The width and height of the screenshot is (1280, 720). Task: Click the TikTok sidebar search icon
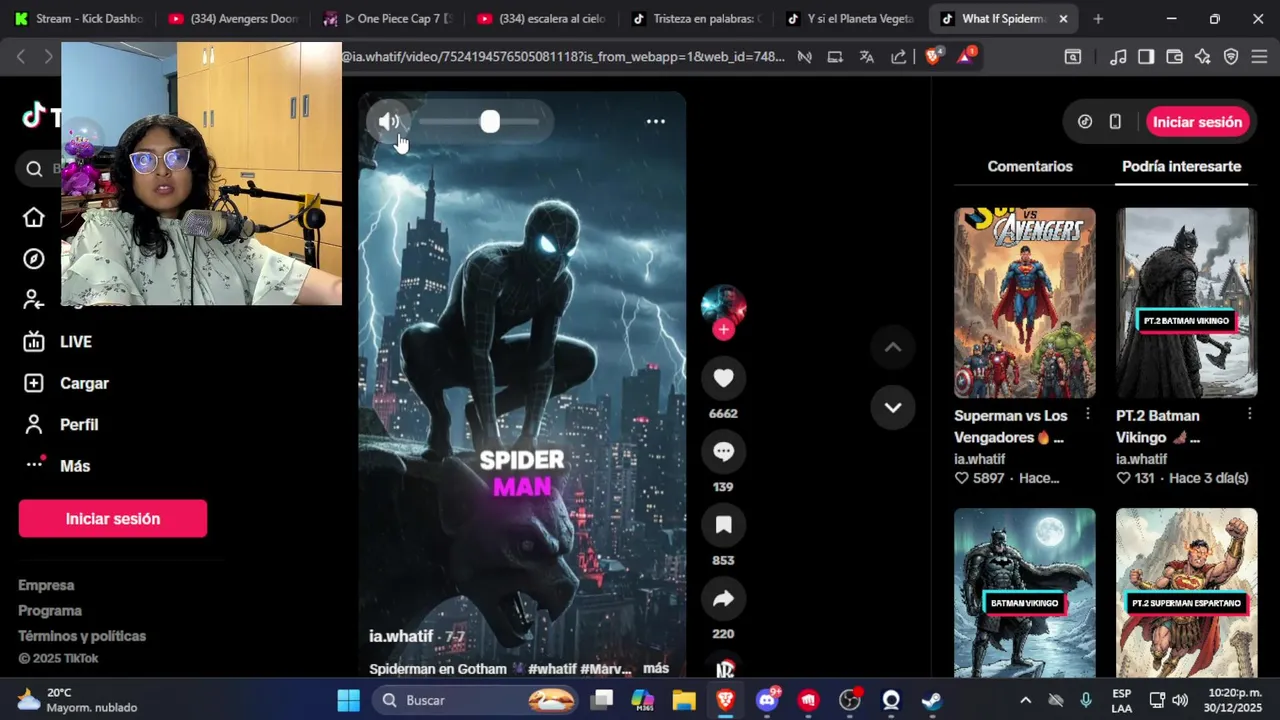tap(34, 169)
